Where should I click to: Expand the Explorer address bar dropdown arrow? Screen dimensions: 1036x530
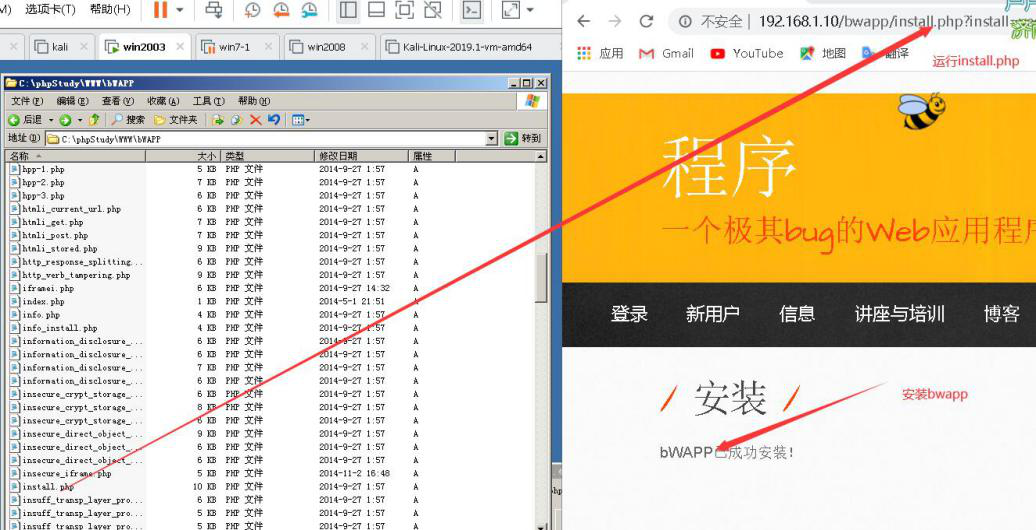tap(492, 139)
